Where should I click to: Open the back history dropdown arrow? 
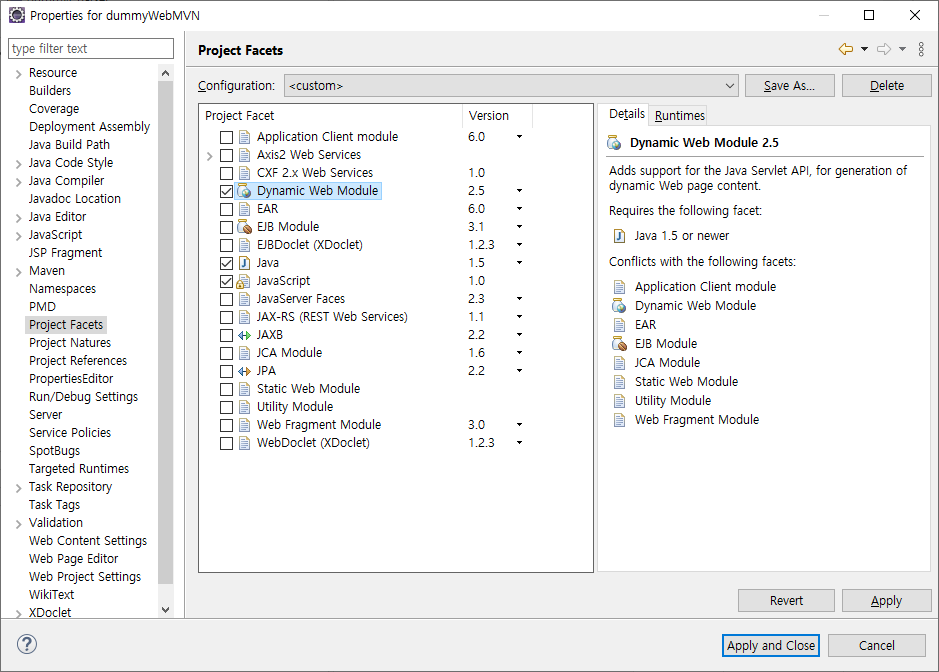[x=864, y=49]
